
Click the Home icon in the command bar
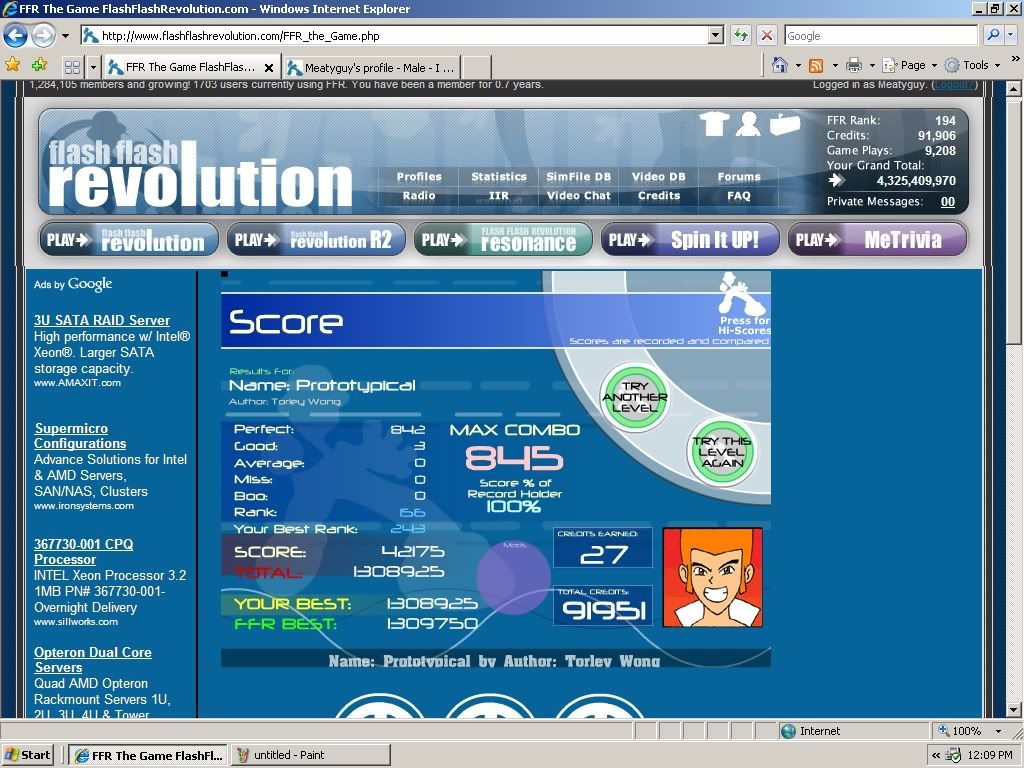coord(780,66)
